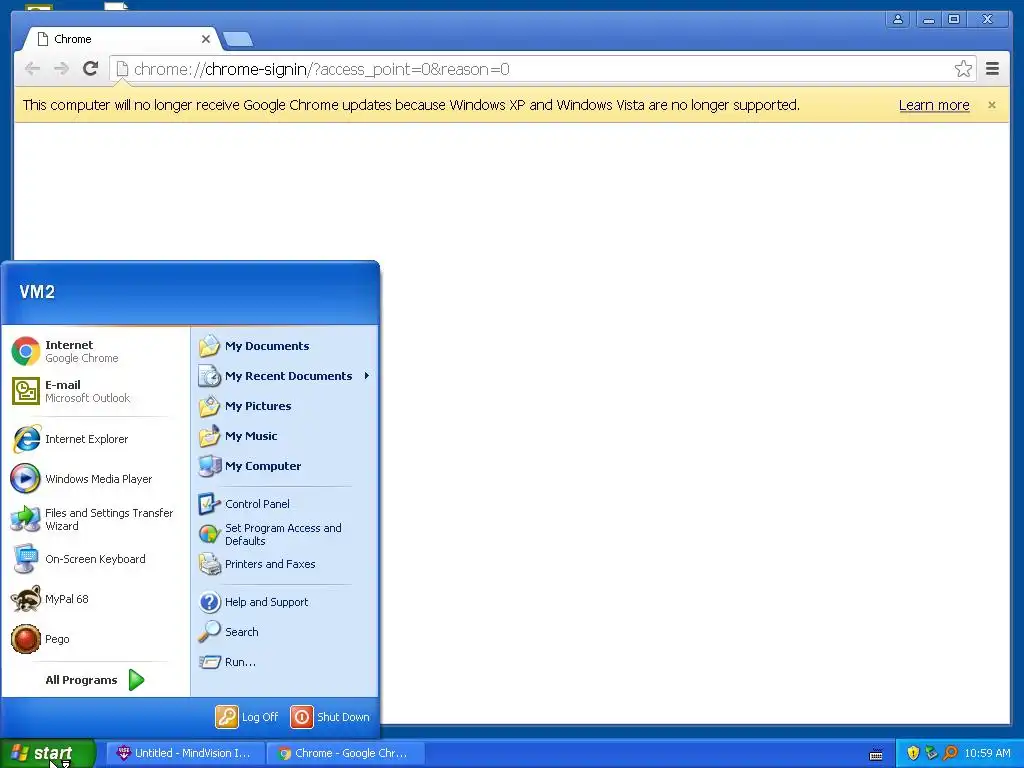Open Set Program Access and Defaults
The height and width of the screenshot is (768, 1024).
(x=285, y=534)
